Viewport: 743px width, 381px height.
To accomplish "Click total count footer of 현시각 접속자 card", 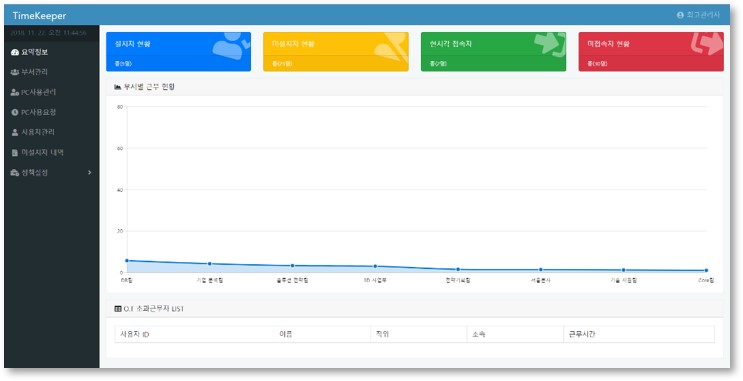I will [x=493, y=64].
